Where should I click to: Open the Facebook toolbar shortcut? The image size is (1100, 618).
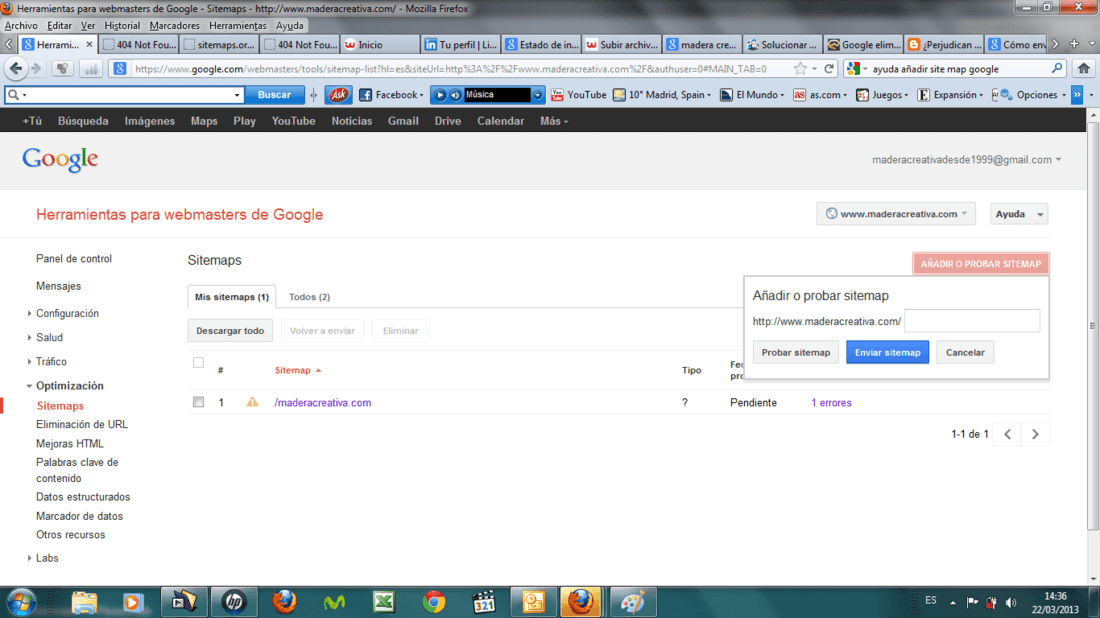pos(391,95)
